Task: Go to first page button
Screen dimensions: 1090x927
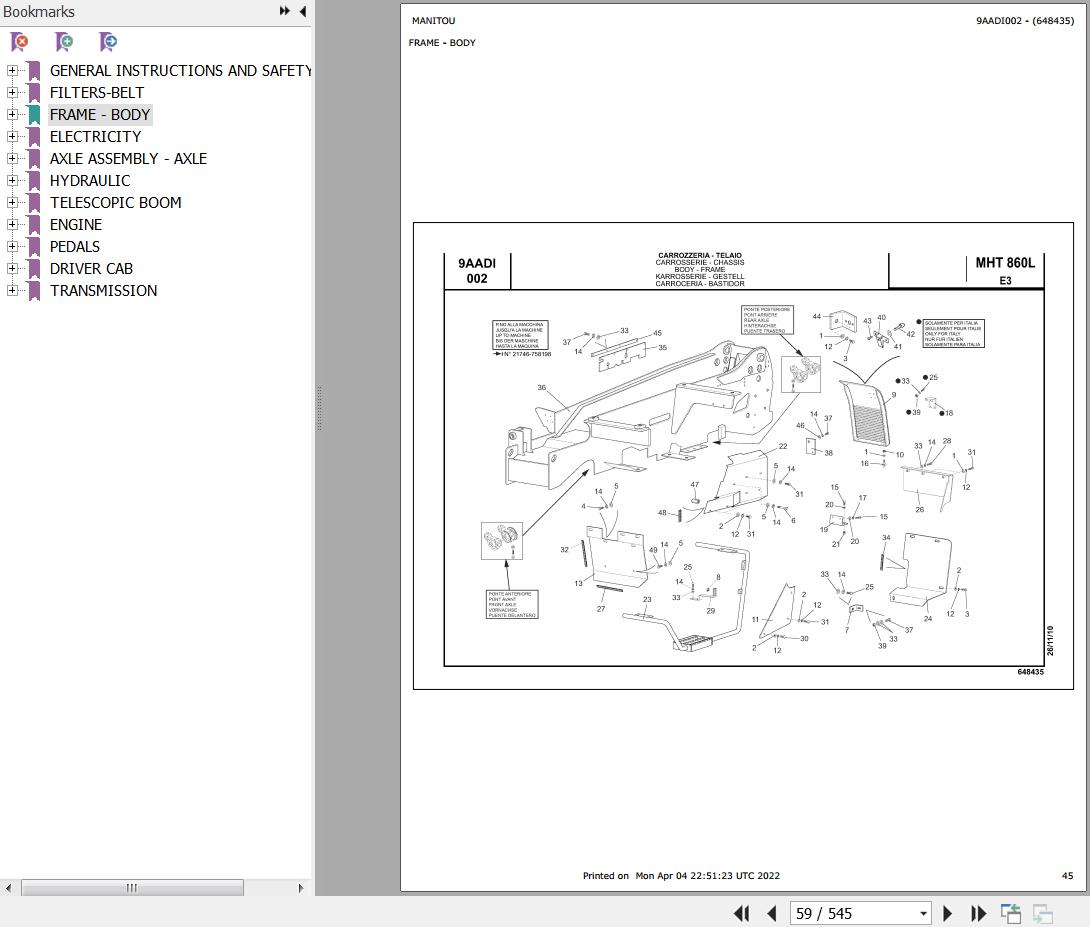Action: [x=742, y=913]
